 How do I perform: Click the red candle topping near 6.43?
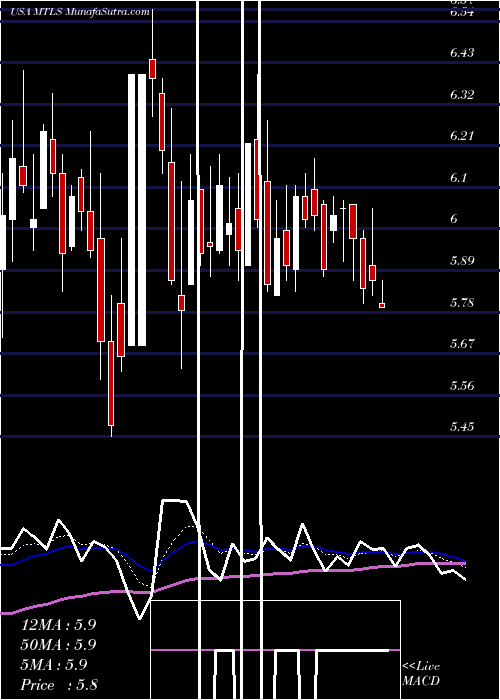click(153, 68)
